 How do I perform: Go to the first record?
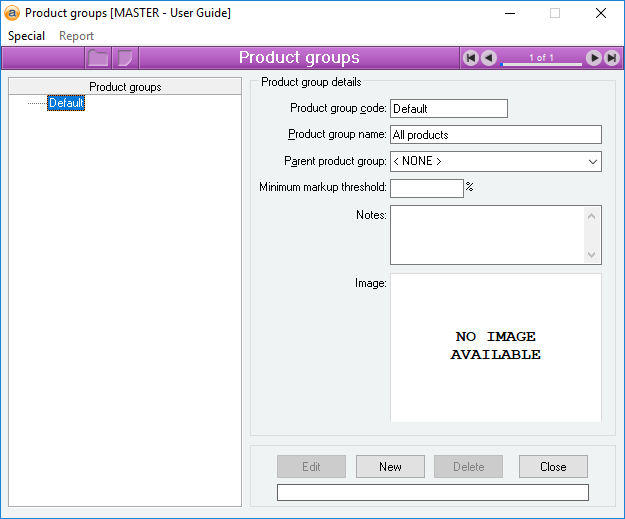coord(471,58)
